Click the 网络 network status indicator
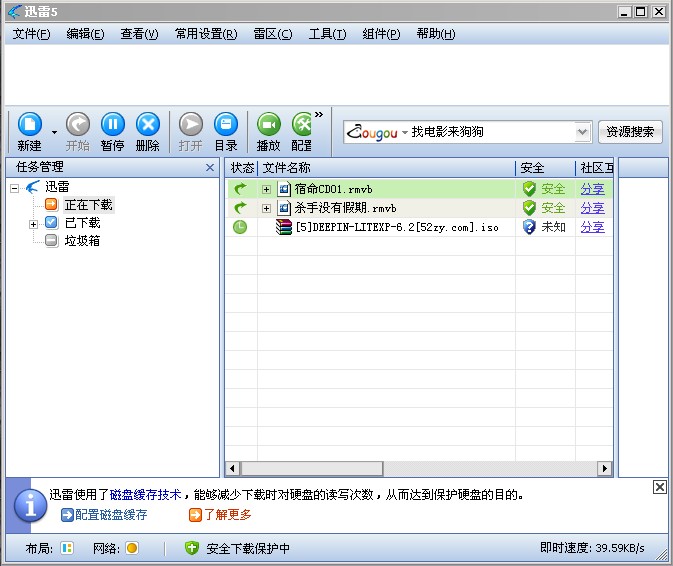The width and height of the screenshot is (673, 566). coord(132,548)
